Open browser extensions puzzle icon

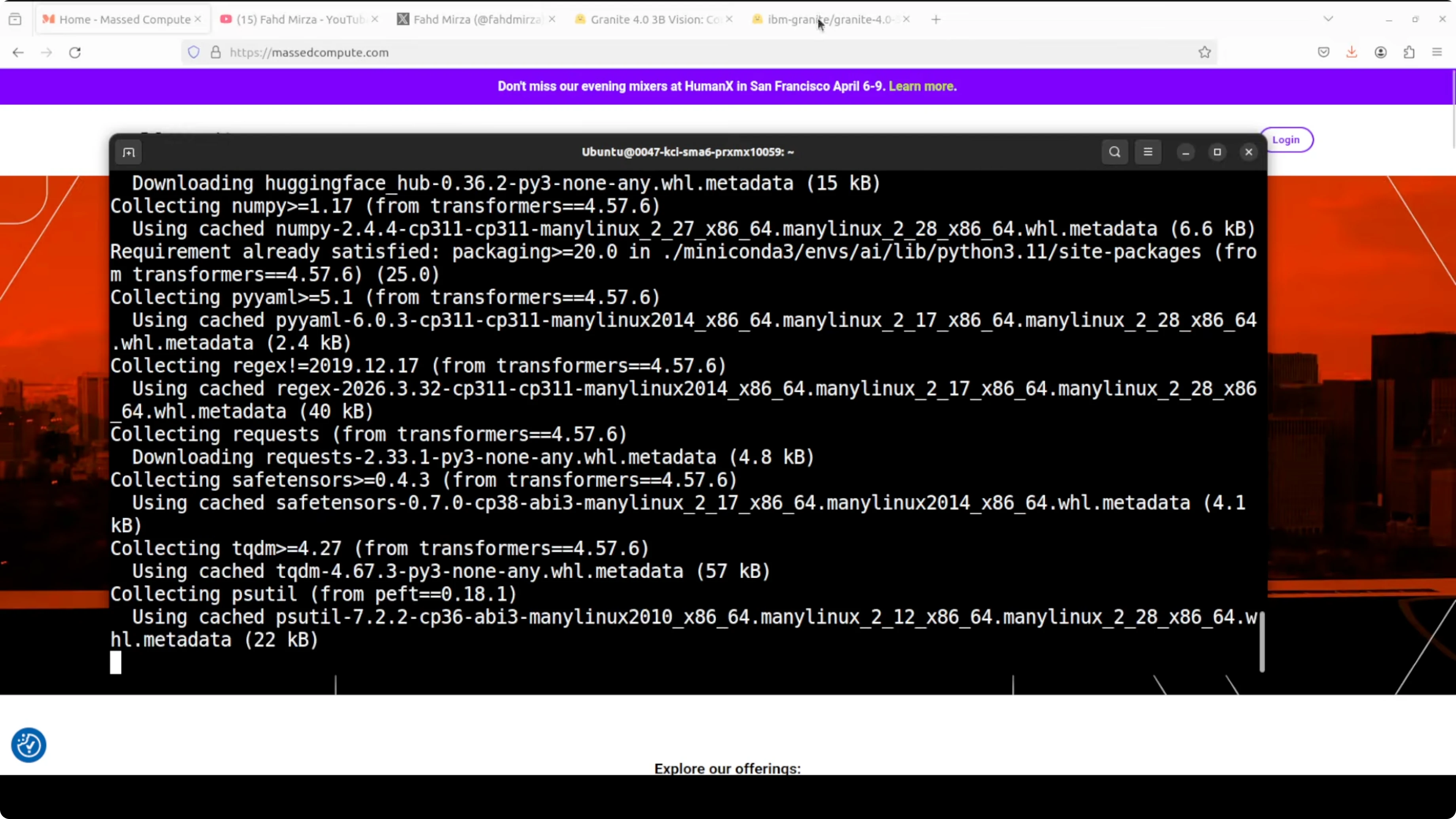(x=1409, y=53)
